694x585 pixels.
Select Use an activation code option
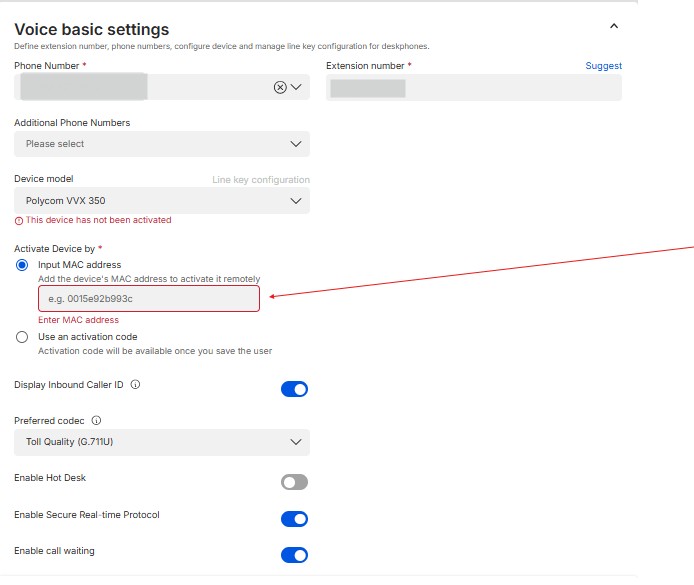(22, 337)
